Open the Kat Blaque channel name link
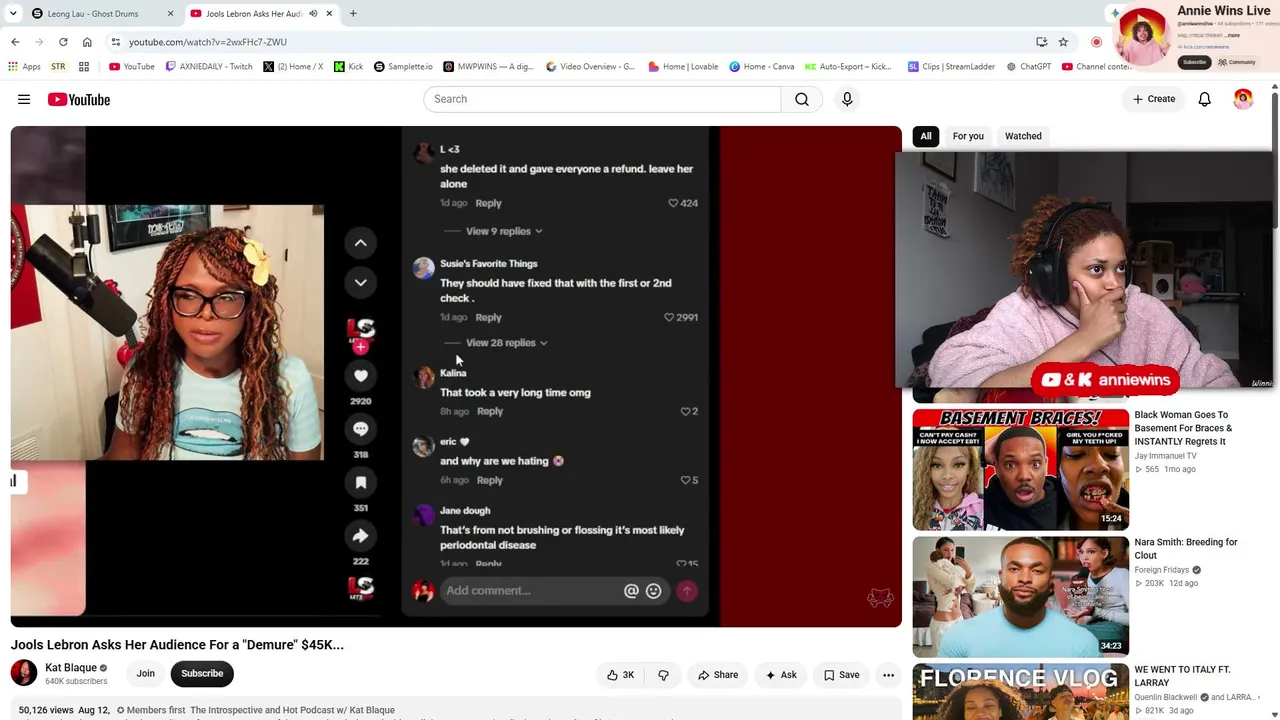The width and height of the screenshot is (1280, 720). pos(71,668)
